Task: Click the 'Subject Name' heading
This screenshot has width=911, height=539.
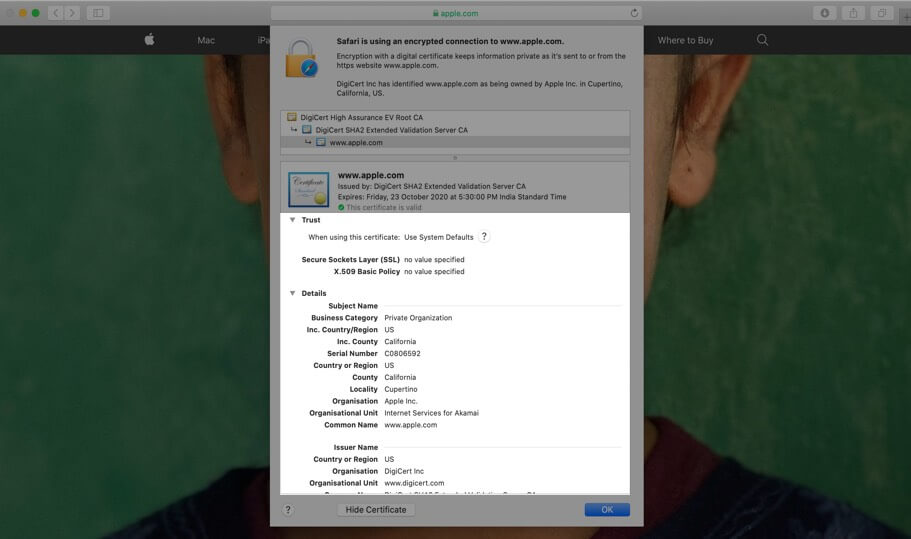Action: pyautogui.click(x=353, y=306)
